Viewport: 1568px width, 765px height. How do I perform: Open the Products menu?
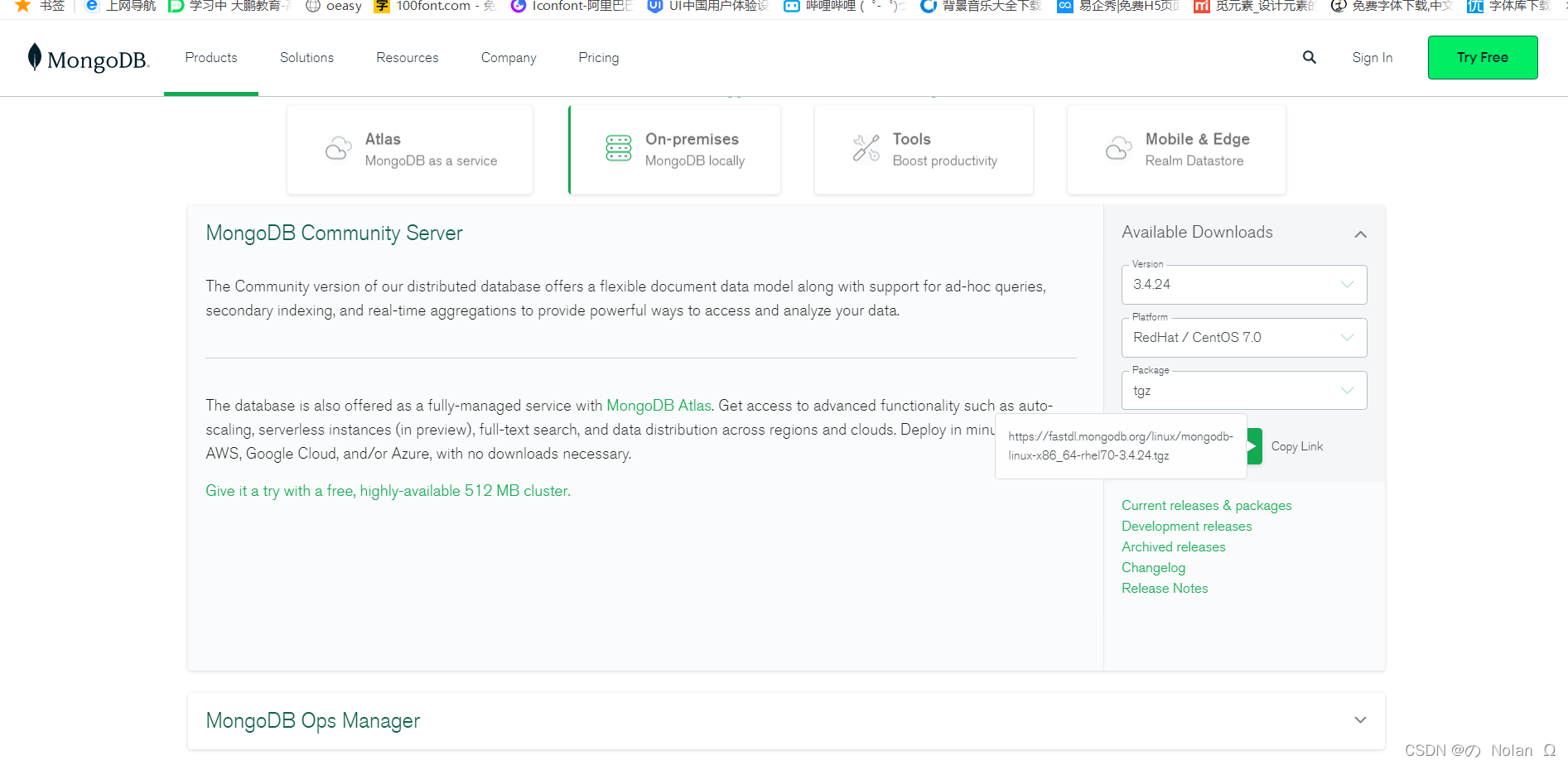coord(211,57)
